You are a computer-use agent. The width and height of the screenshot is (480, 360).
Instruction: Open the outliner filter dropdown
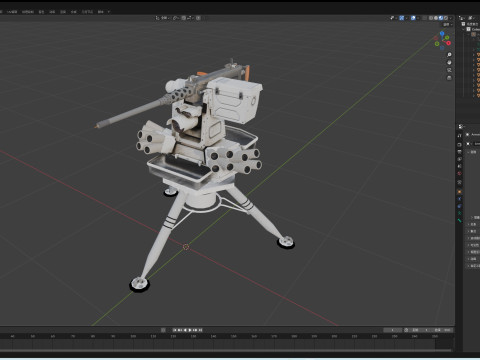[x=471, y=18]
